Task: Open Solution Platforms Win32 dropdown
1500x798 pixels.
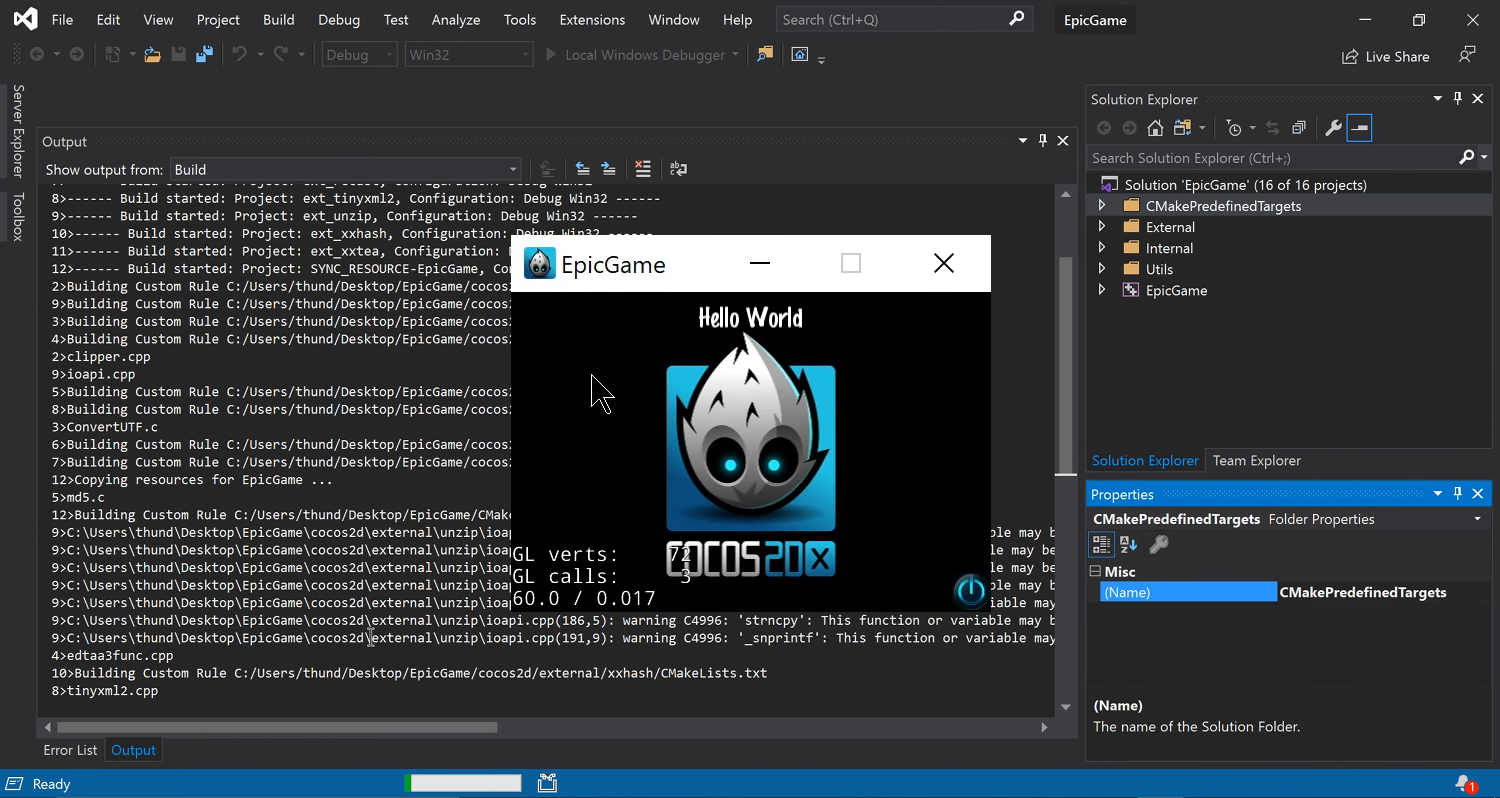Action: [468, 55]
